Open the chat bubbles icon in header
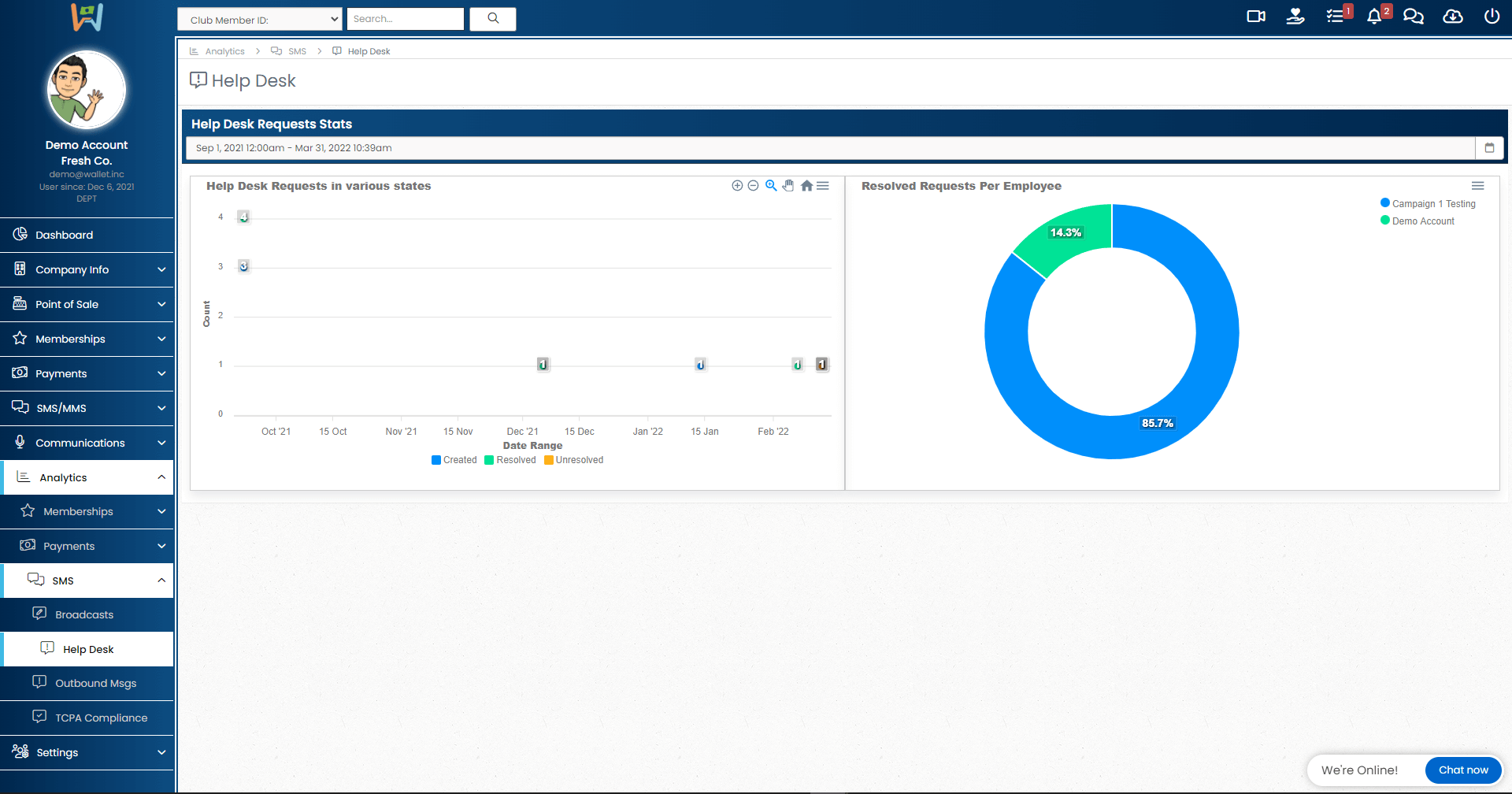1512x794 pixels. point(1413,17)
